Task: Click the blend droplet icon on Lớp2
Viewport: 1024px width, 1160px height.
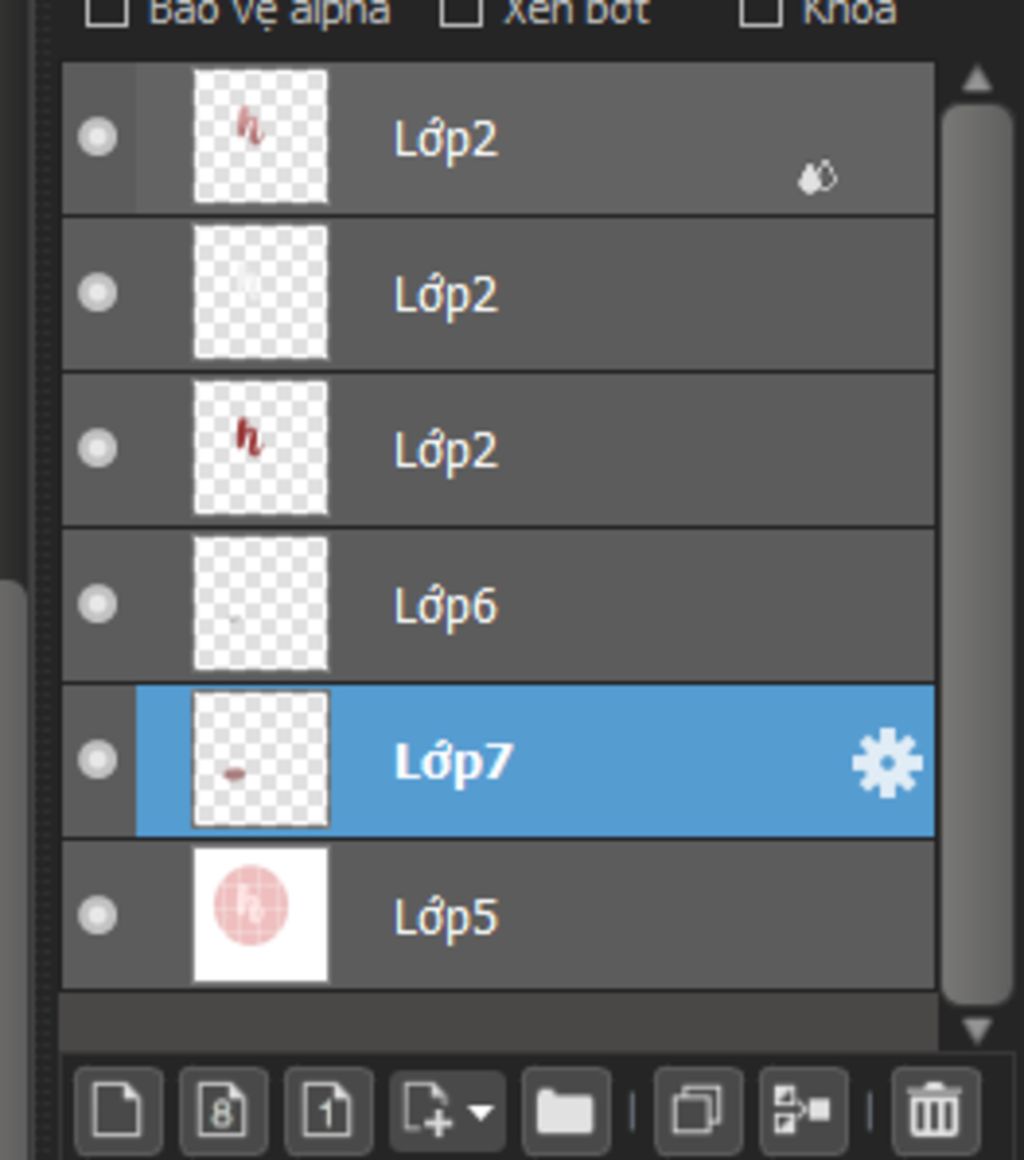Action: click(x=818, y=178)
